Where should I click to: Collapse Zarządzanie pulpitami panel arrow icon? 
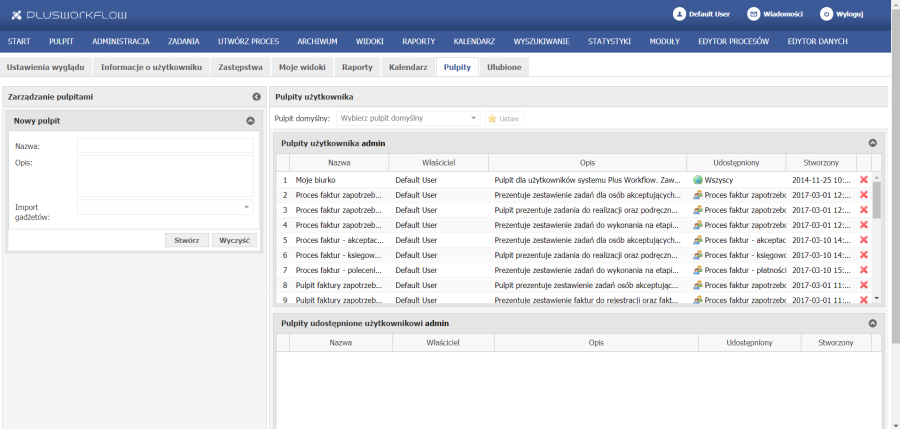257,97
